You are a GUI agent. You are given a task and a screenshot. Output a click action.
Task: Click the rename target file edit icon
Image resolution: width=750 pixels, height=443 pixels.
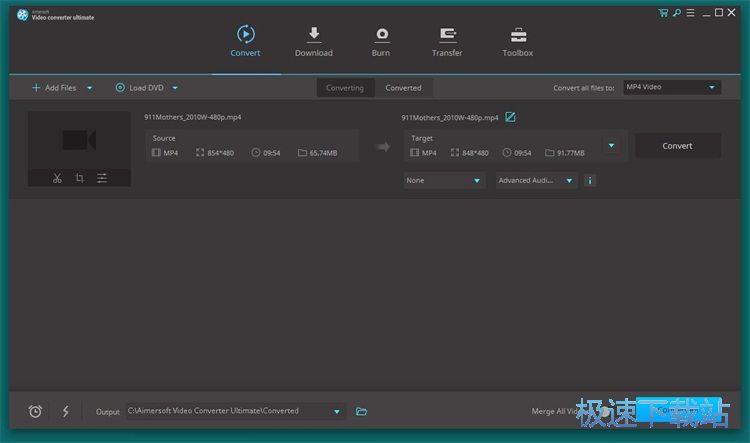(x=510, y=117)
